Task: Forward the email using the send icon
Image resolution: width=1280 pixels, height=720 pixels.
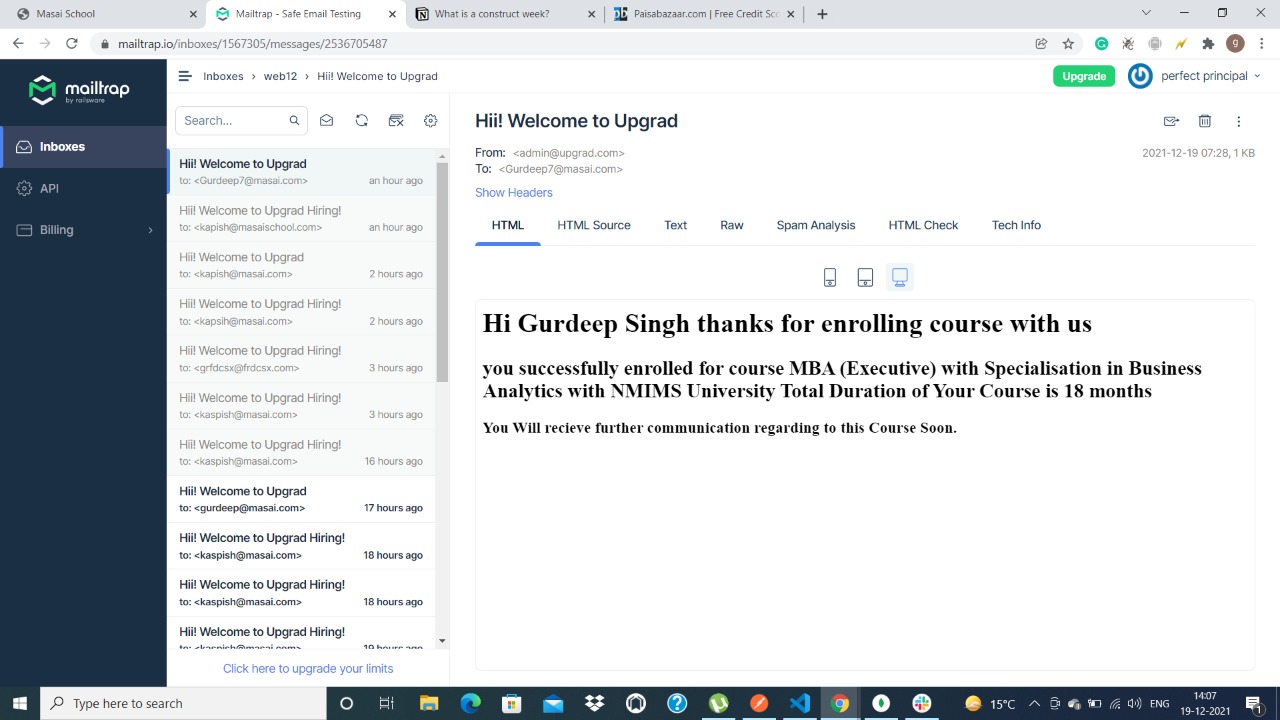Action: point(1171,120)
